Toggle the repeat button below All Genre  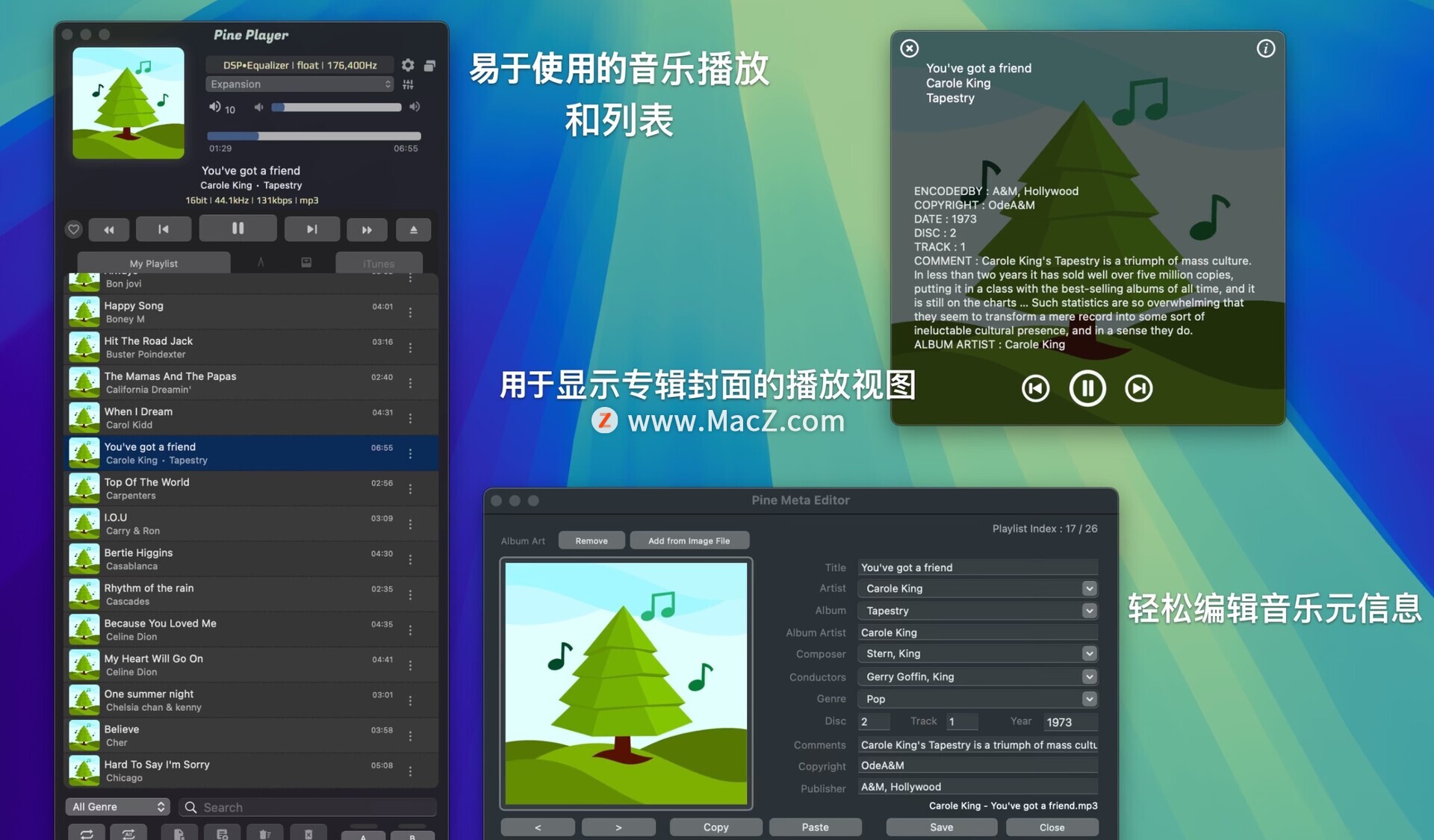click(x=87, y=833)
